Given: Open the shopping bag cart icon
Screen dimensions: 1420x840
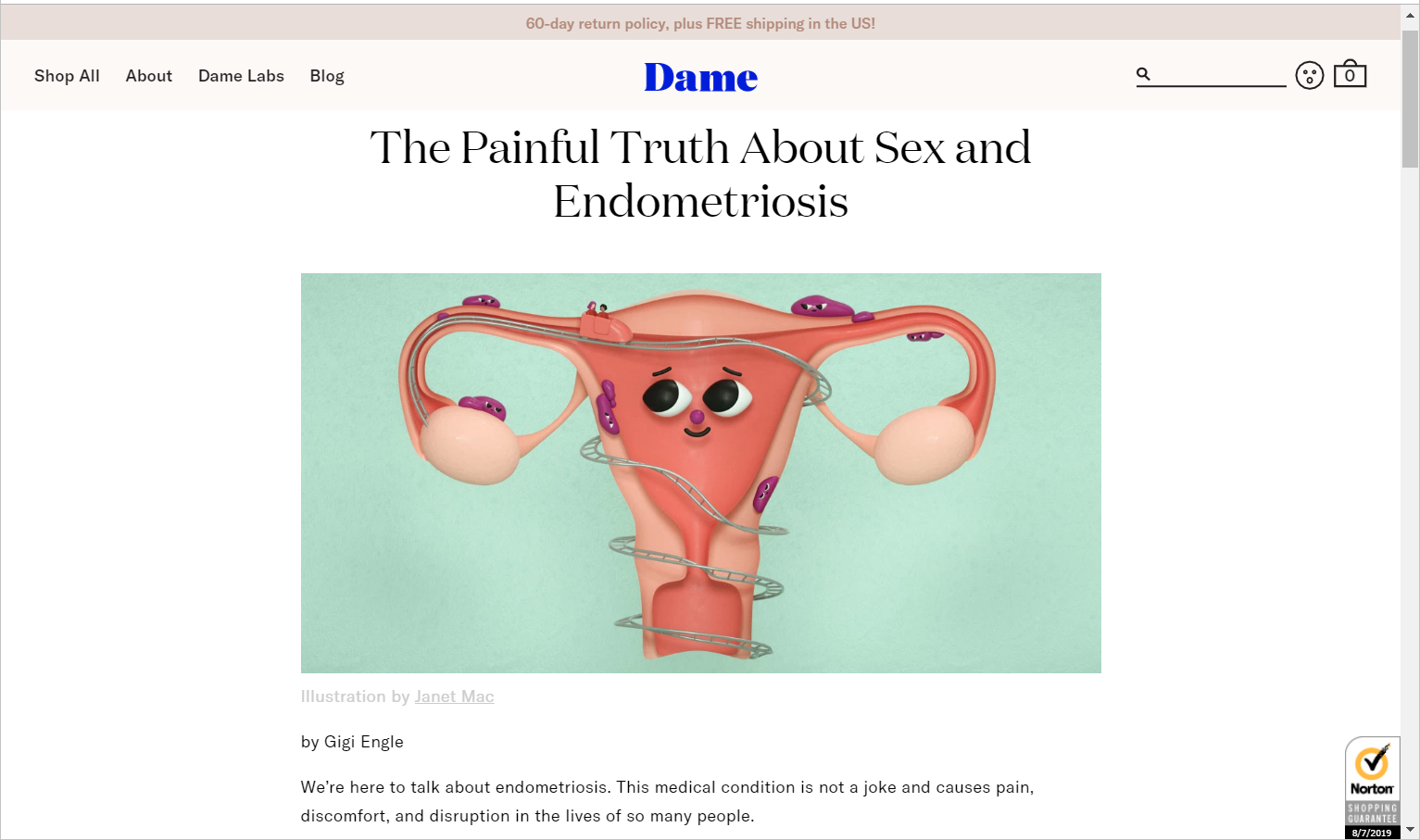Looking at the screenshot, I should click(x=1350, y=73).
